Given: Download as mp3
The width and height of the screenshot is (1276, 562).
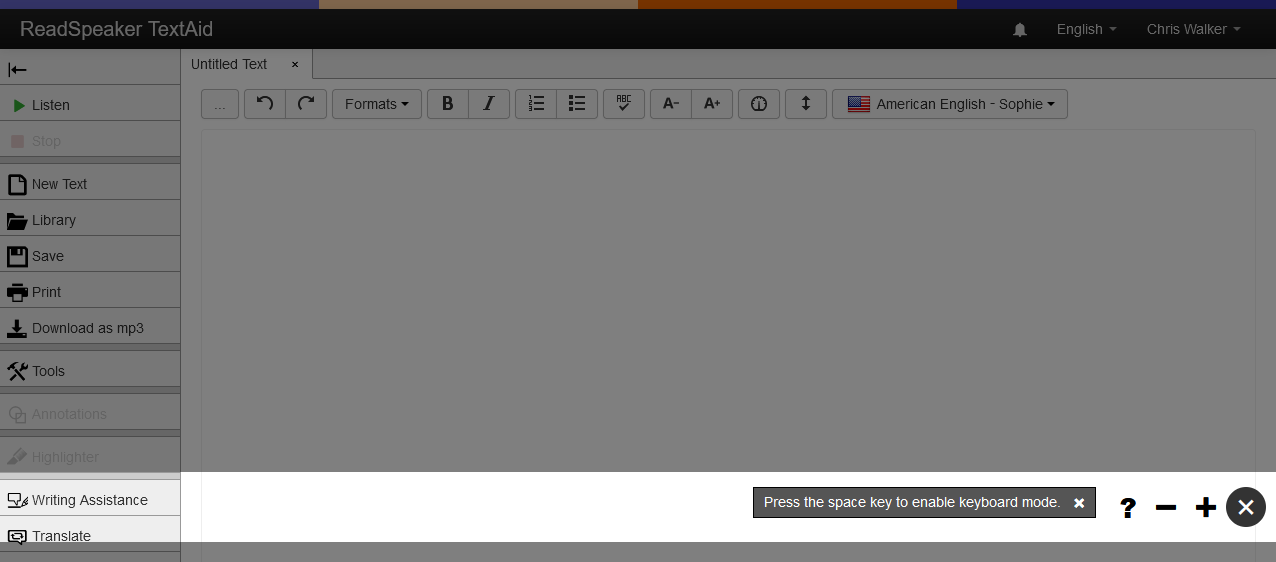Looking at the screenshot, I should (90, 328).
